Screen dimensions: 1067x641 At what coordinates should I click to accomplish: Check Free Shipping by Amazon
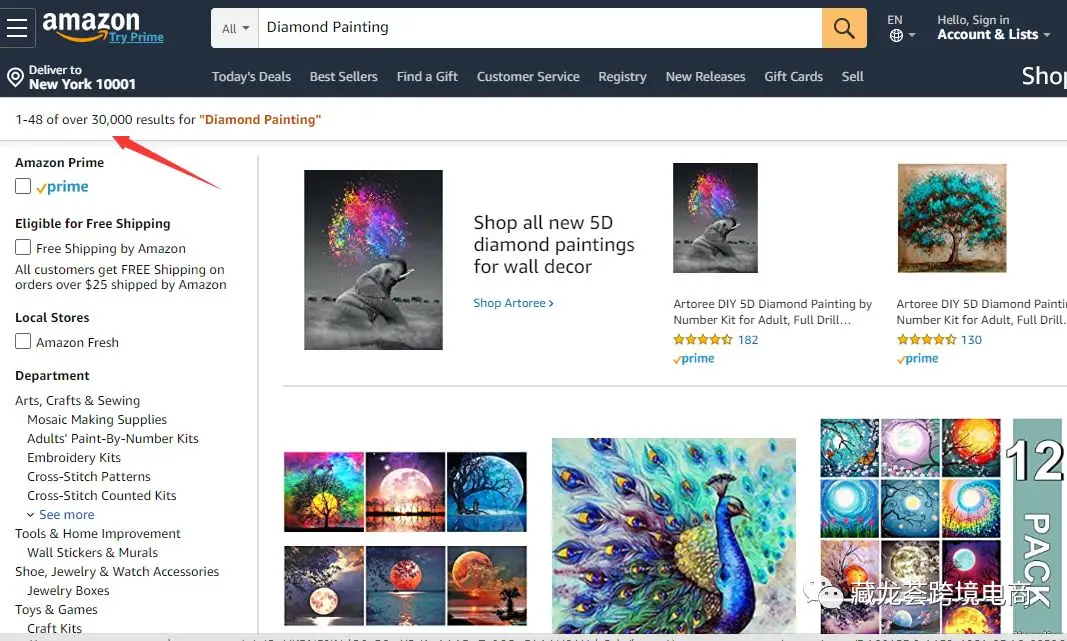(23, 247)
